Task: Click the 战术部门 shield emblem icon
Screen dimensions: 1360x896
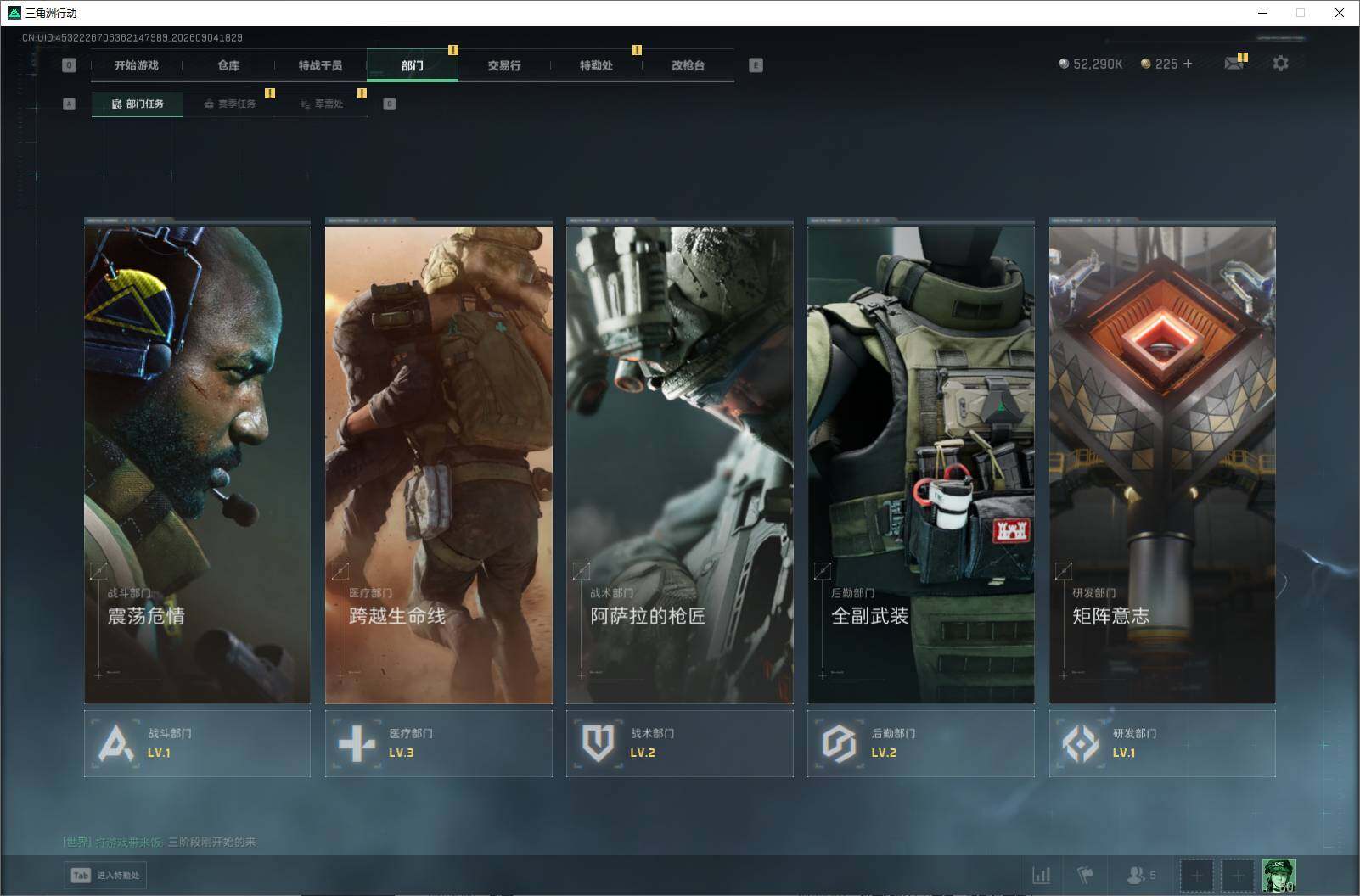Action: pyautogui.click(x=598, y=743)
